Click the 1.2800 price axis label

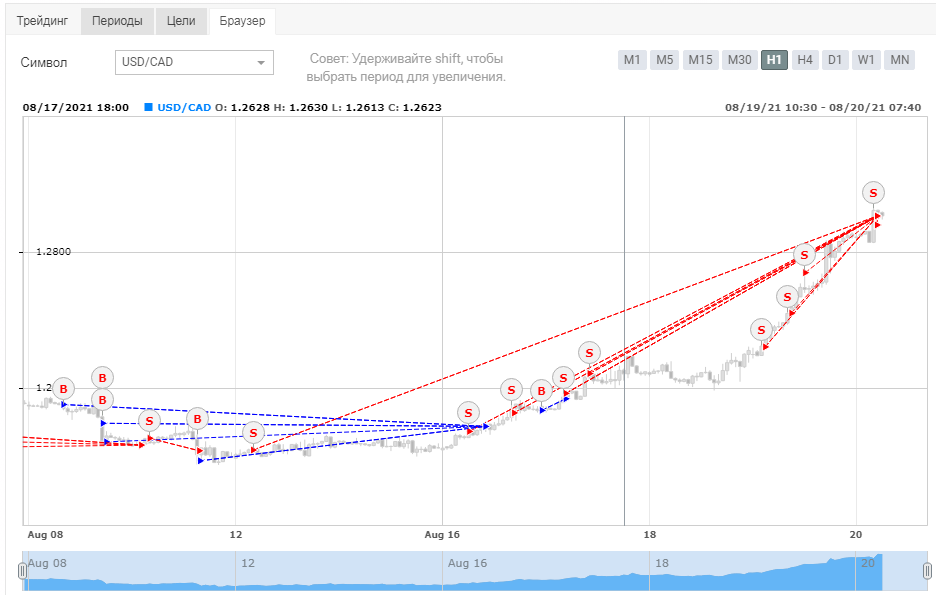pos(54,252)
